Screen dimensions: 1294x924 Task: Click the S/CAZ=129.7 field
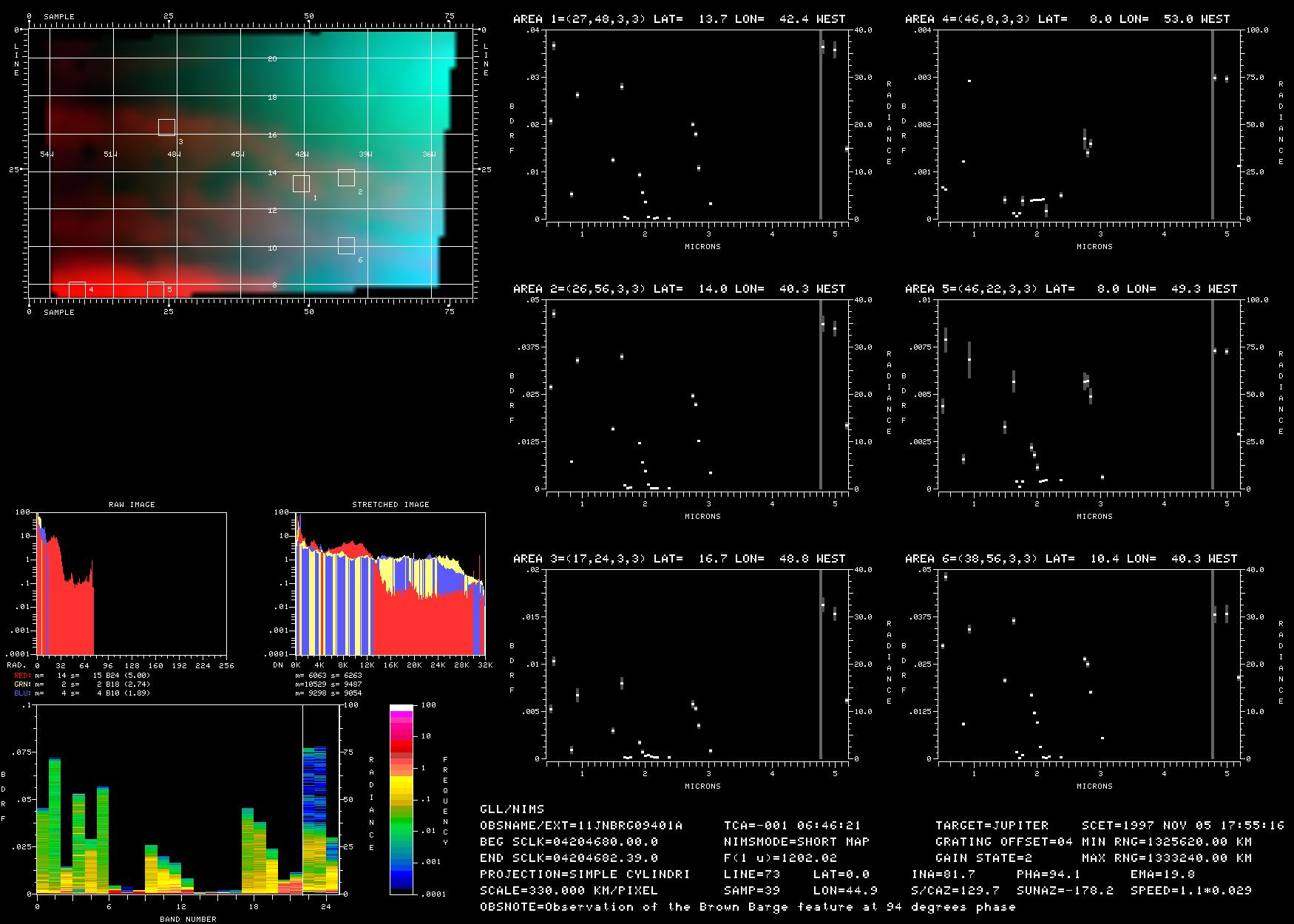(x=955, y=891)
